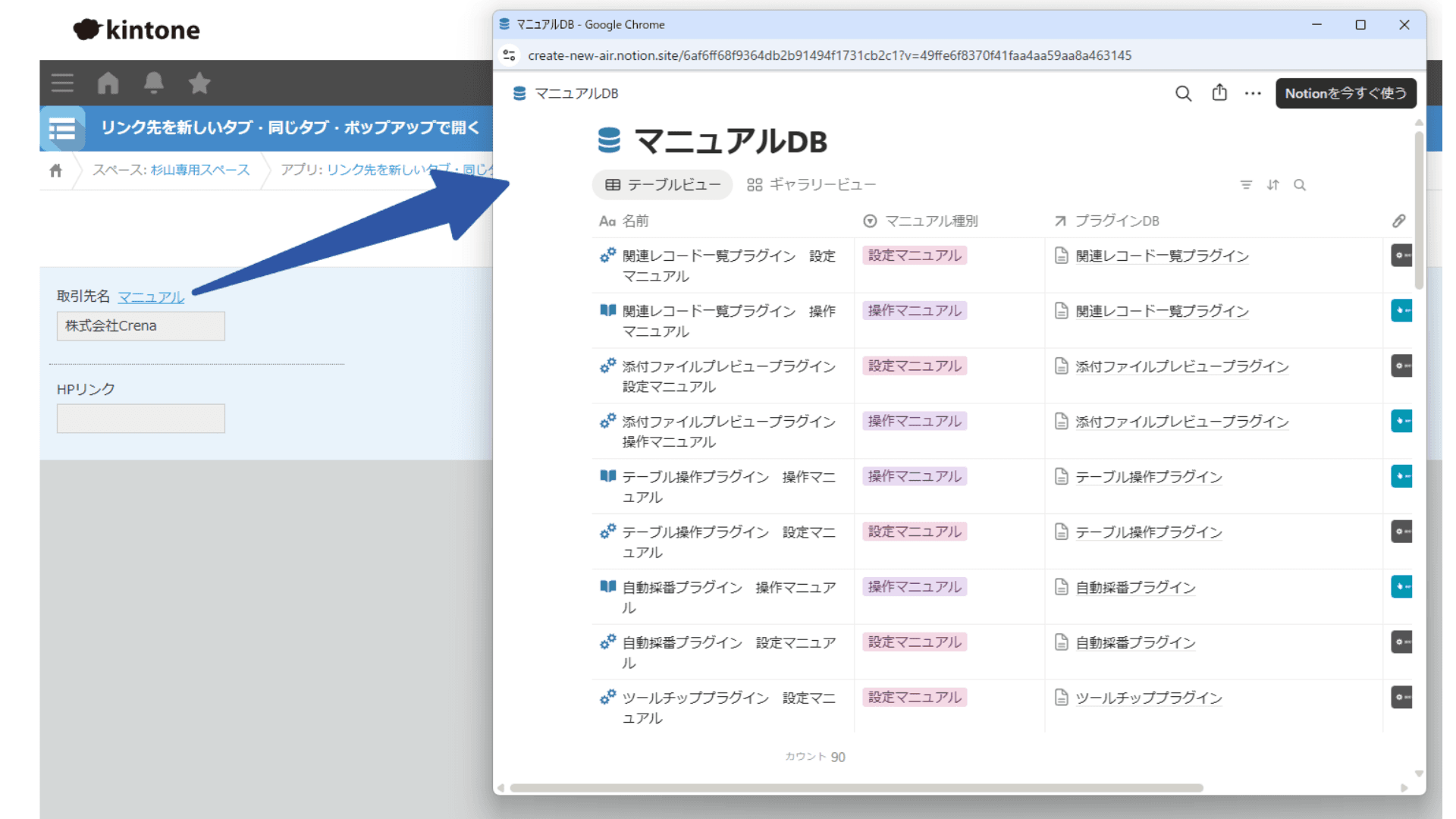The height and width of the screenshot is (819, 1456).
Task: Click マニュアルDB breadcrumb text in Notion top bar
Action: point(576,93)
